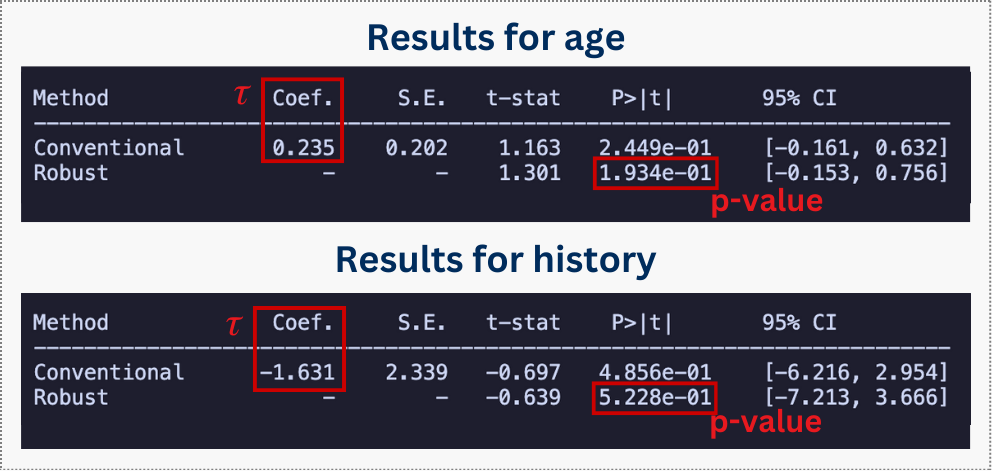Click "Coef." column header in age table

pyautogui.click(x=304, y=98)
